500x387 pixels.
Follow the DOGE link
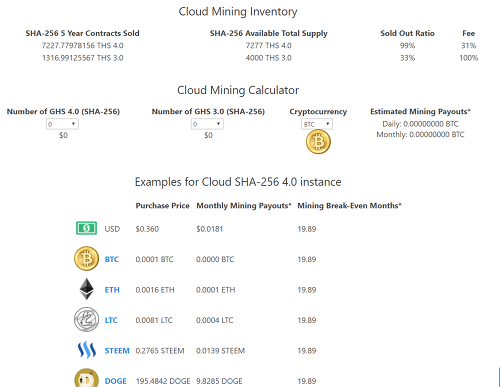115,381
